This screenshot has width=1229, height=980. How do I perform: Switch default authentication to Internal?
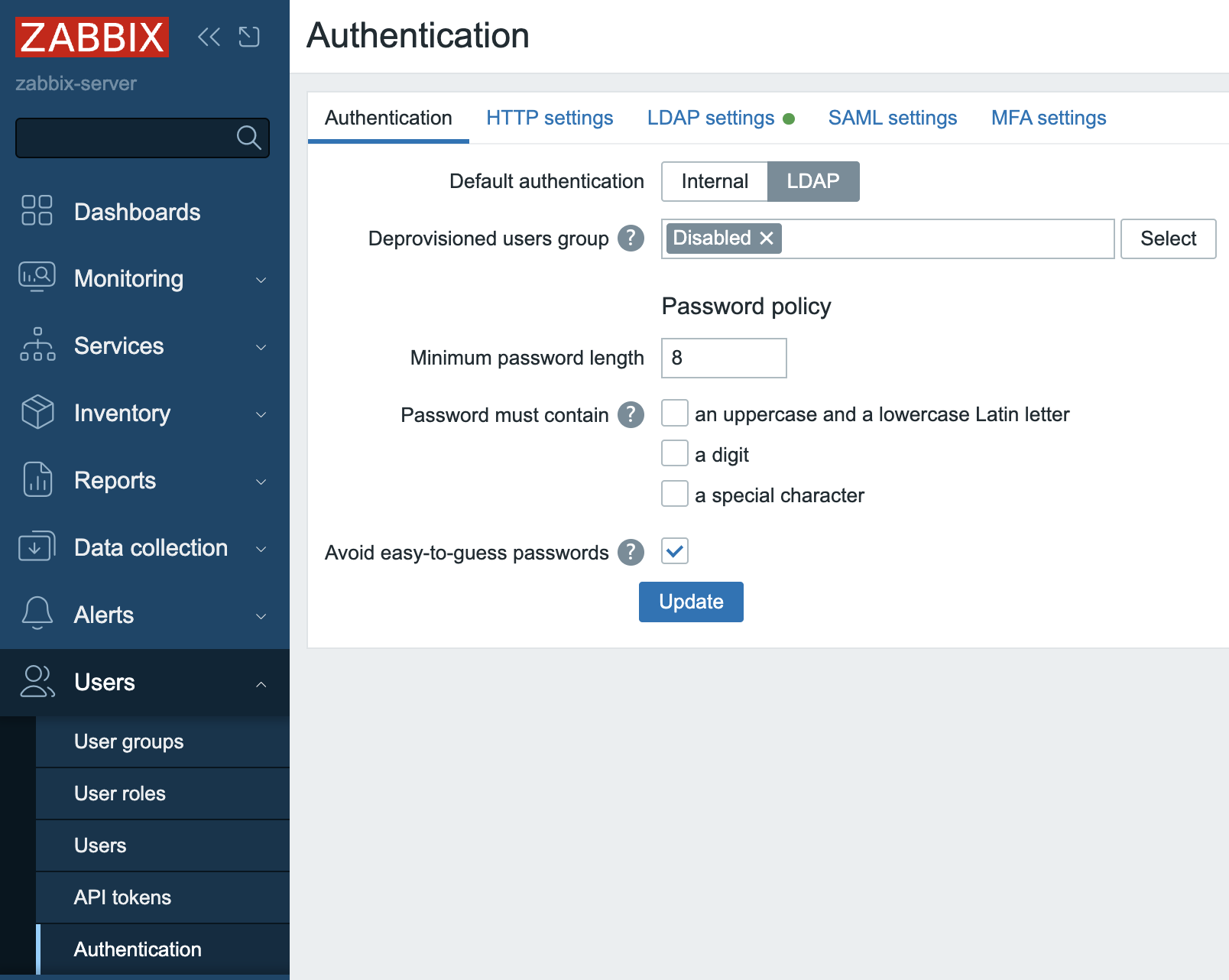pos(714,181)
